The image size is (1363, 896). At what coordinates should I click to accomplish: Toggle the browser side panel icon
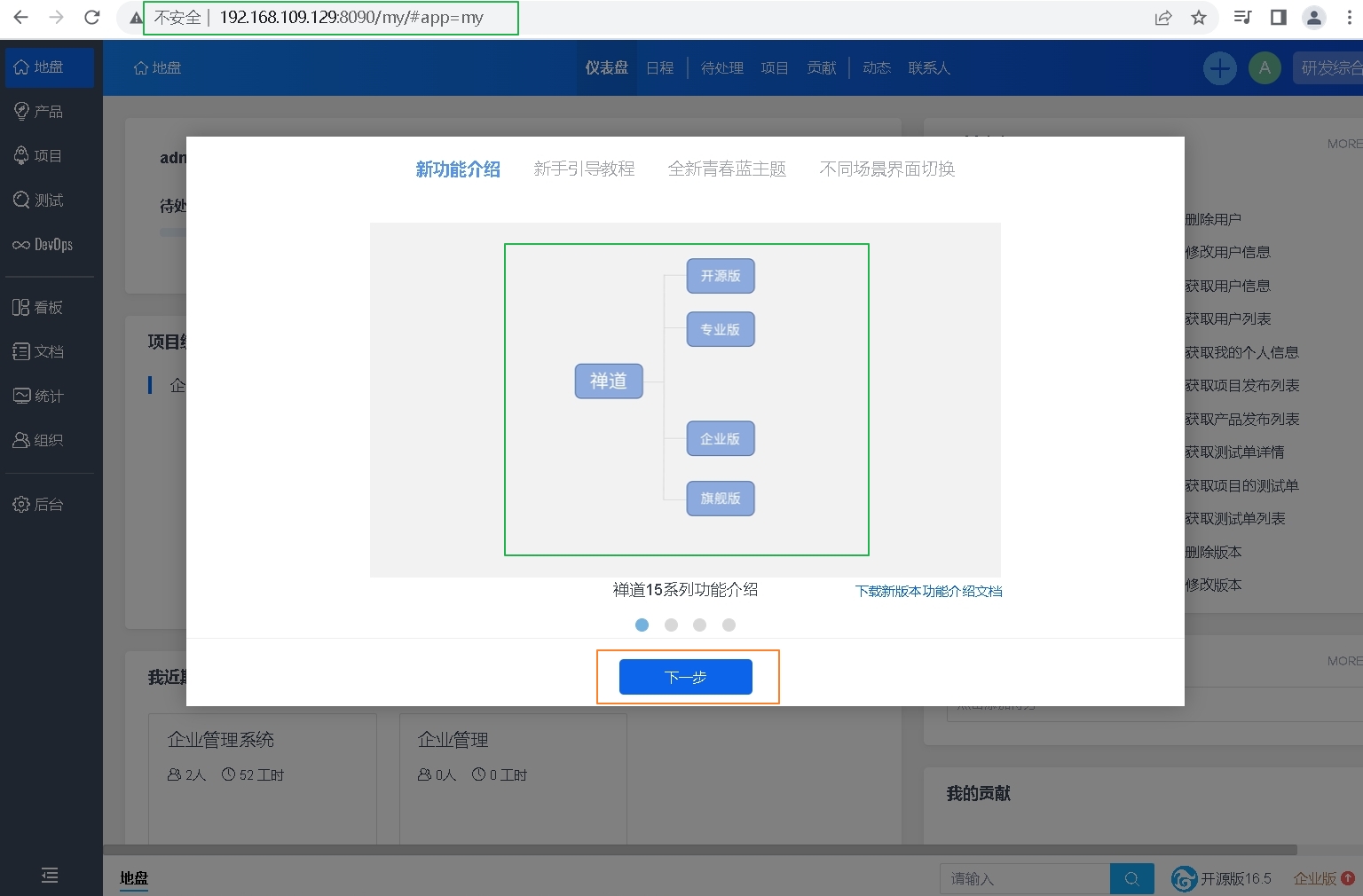point(1279,17)
